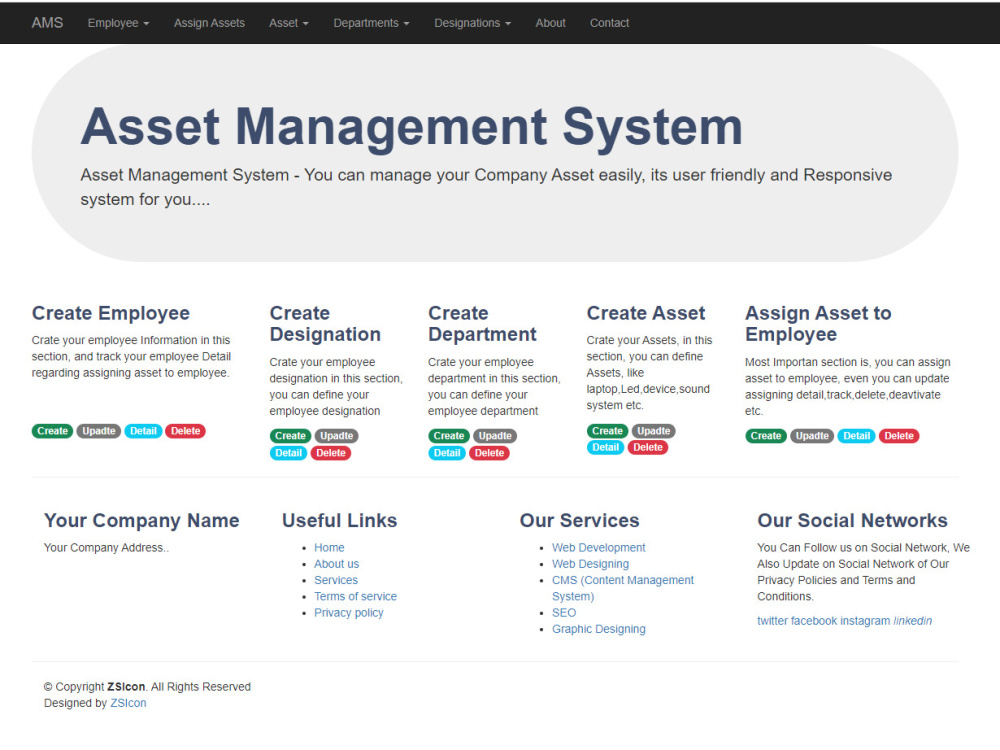The height and width of the screenshot is (750, 1000).
Task: Click Delete badge under Create Employee
Action: coord(186,431)
